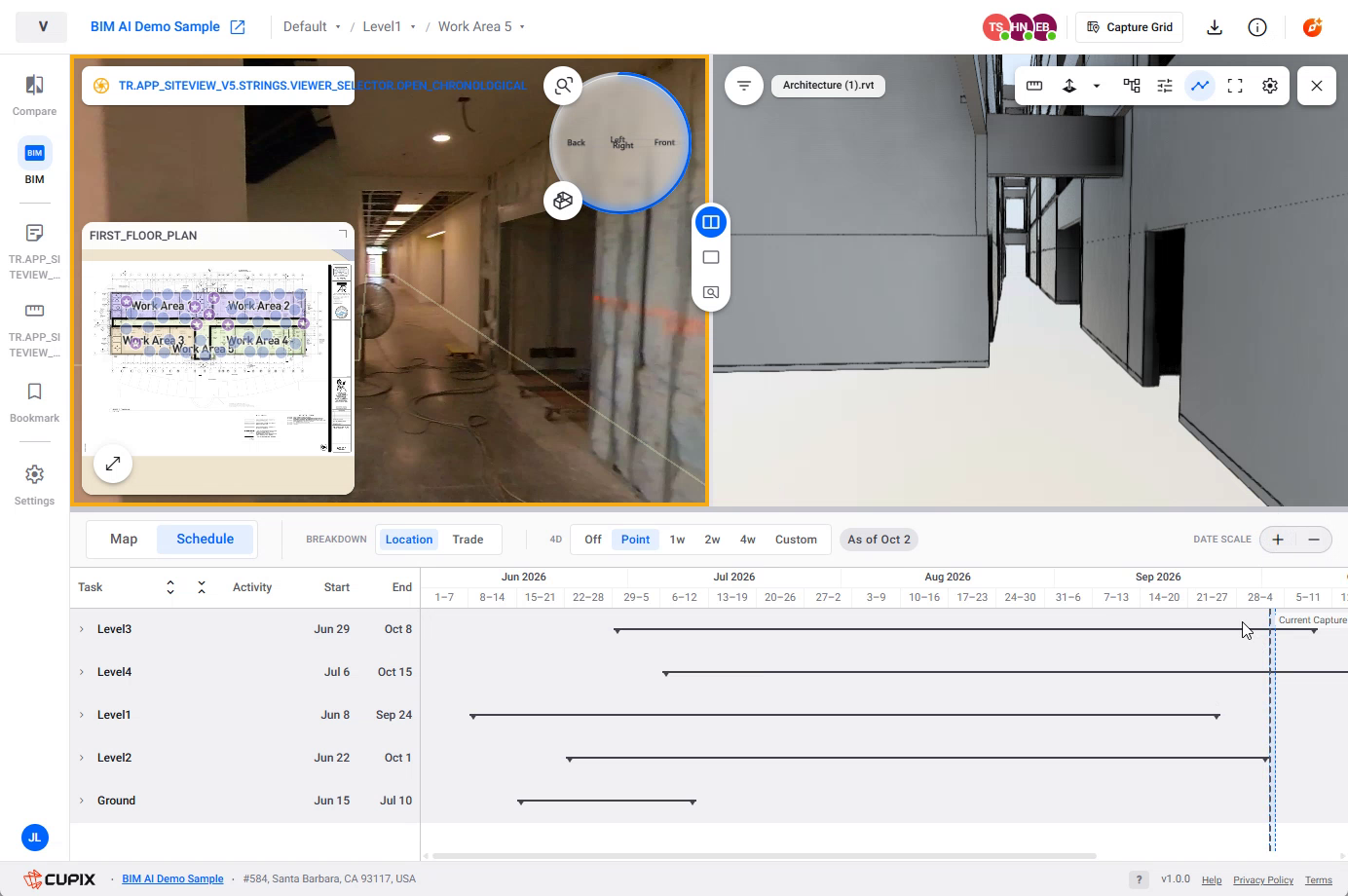This screenshot has width=1348, height=896.
Task: Open the Help link
Action: [x=1212, y=879]
